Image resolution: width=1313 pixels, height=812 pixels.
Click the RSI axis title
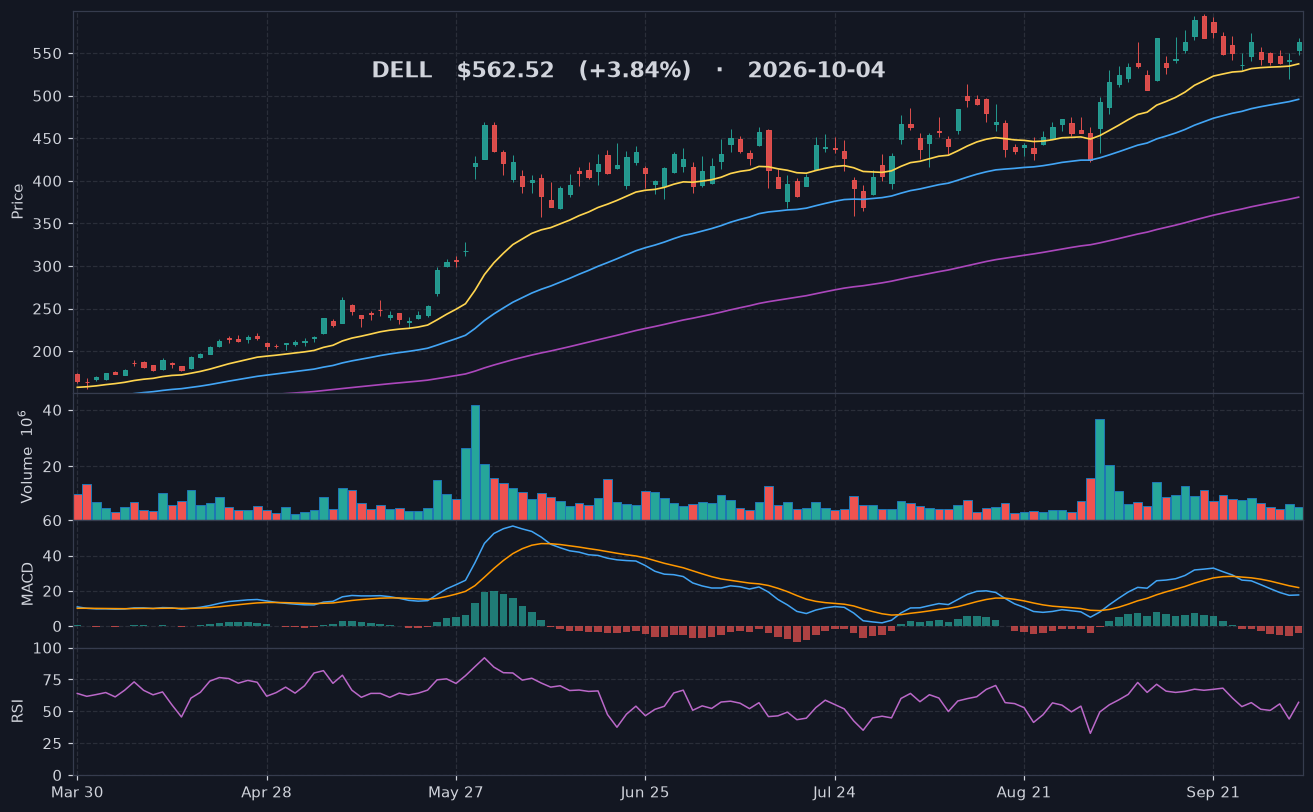pyautogui.click(x=18, y=711)
